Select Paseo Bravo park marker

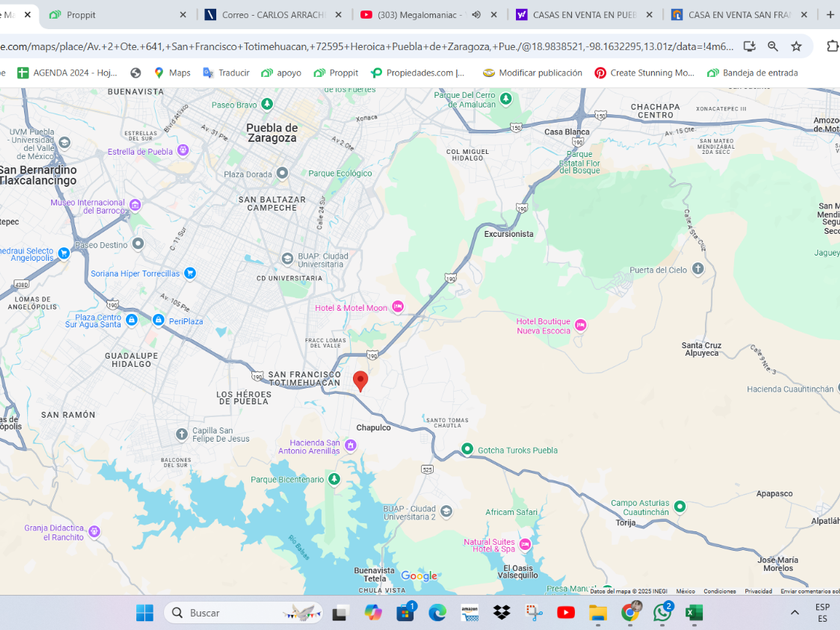coord(267,104)
